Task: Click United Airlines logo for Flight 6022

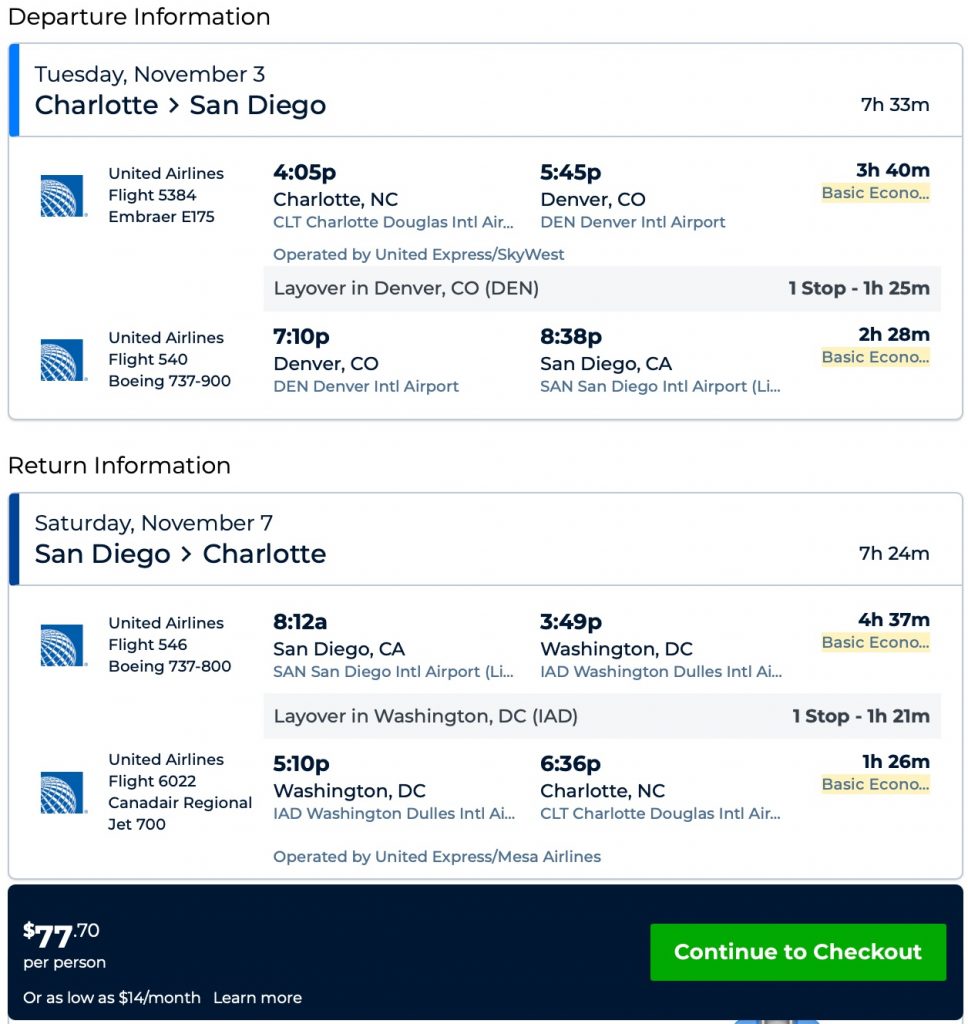Action: 63,792
